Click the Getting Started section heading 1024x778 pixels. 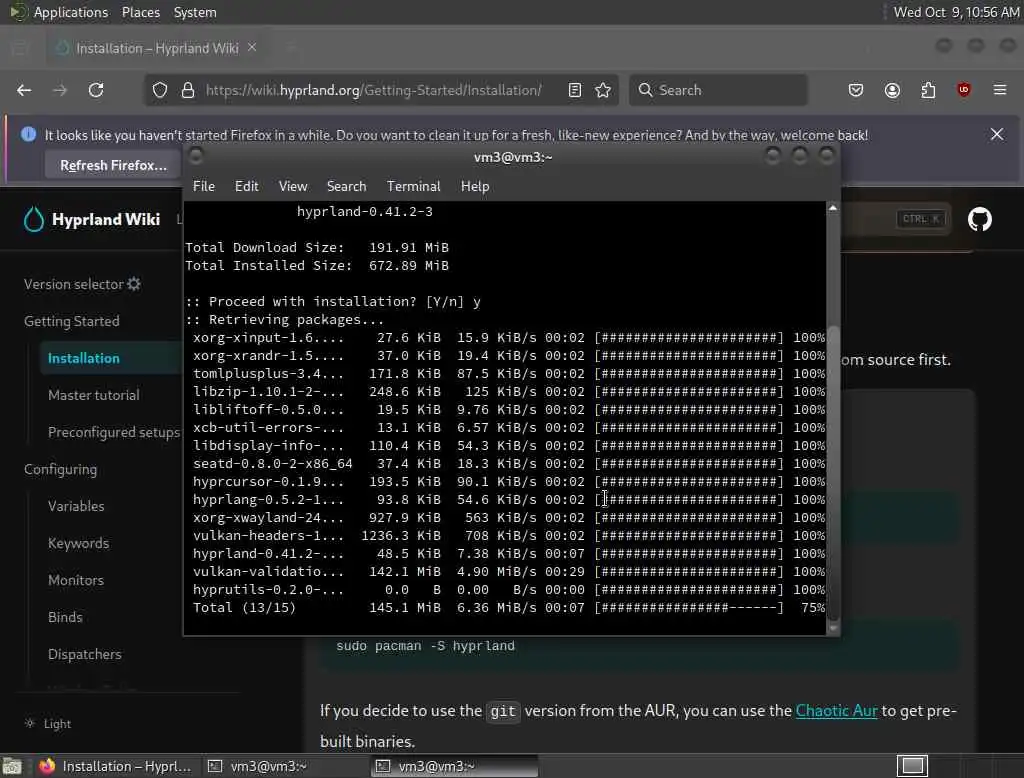(x=72, y=321)
